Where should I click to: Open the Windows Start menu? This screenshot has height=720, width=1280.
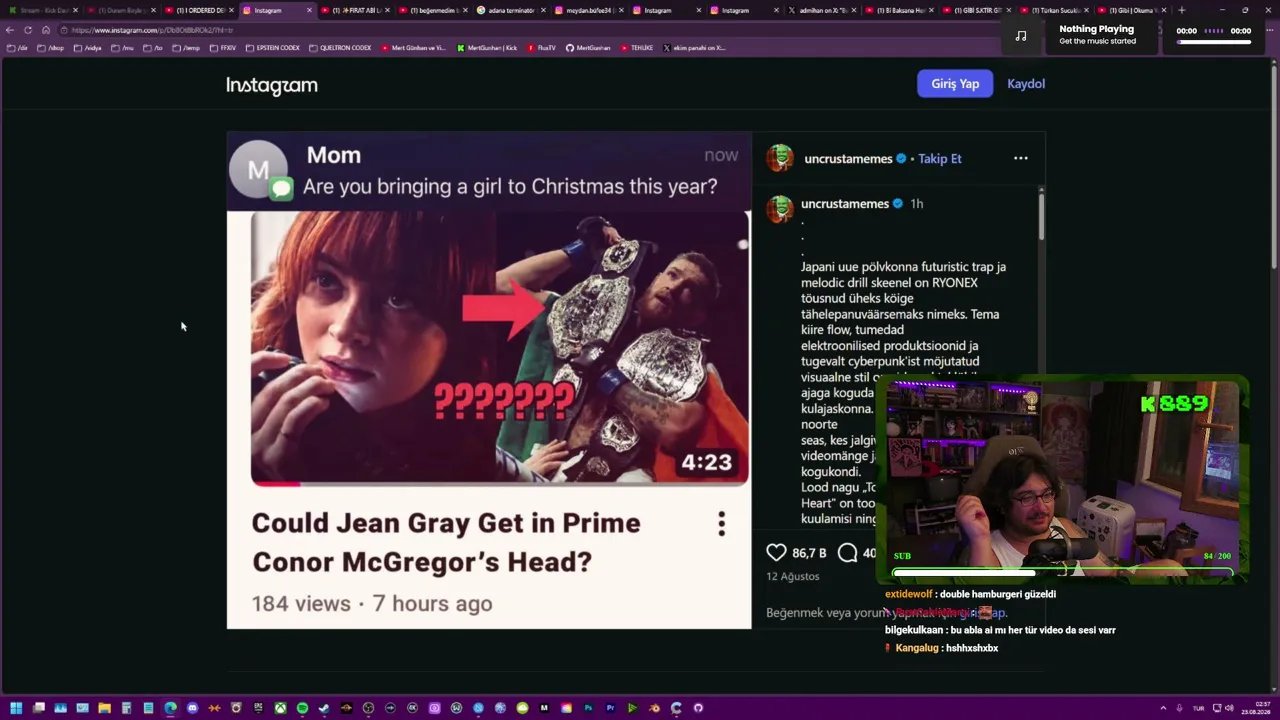pyautogui.click(x=16, y=708)
